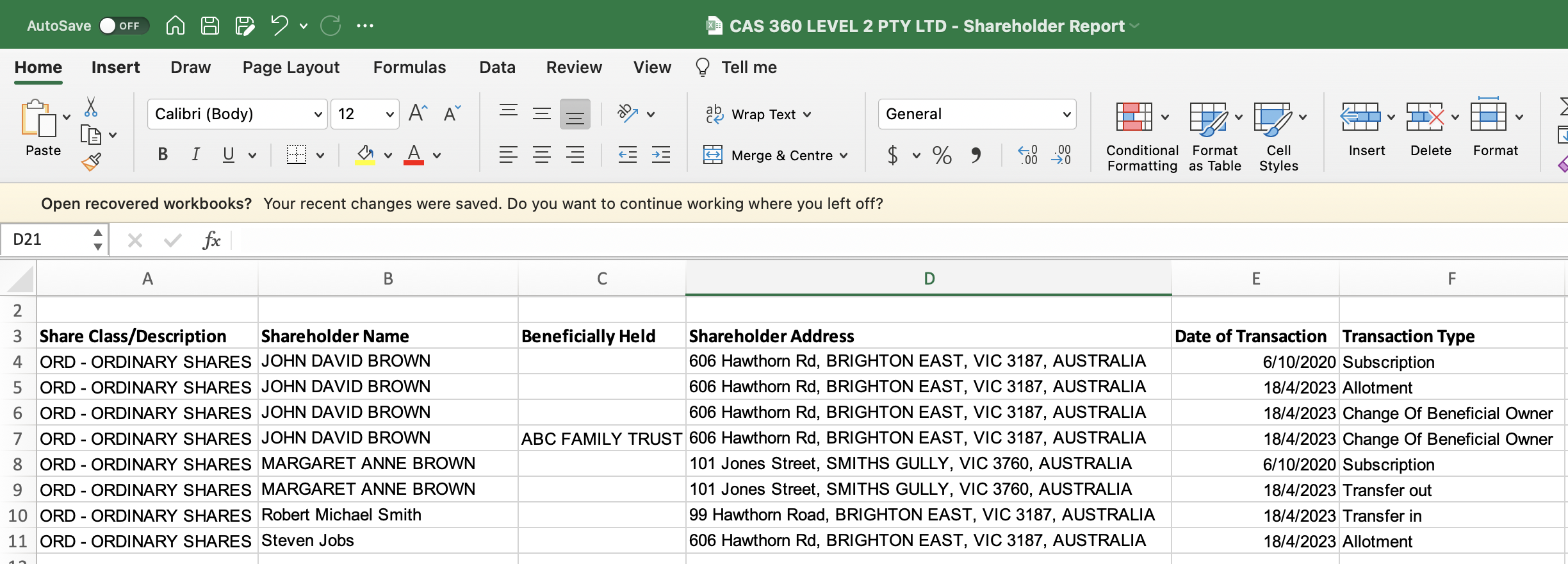Screen dimensions: 1568x564
Task: Open the Merge & Centre dropdown arrow
Action: pos(844,155)
